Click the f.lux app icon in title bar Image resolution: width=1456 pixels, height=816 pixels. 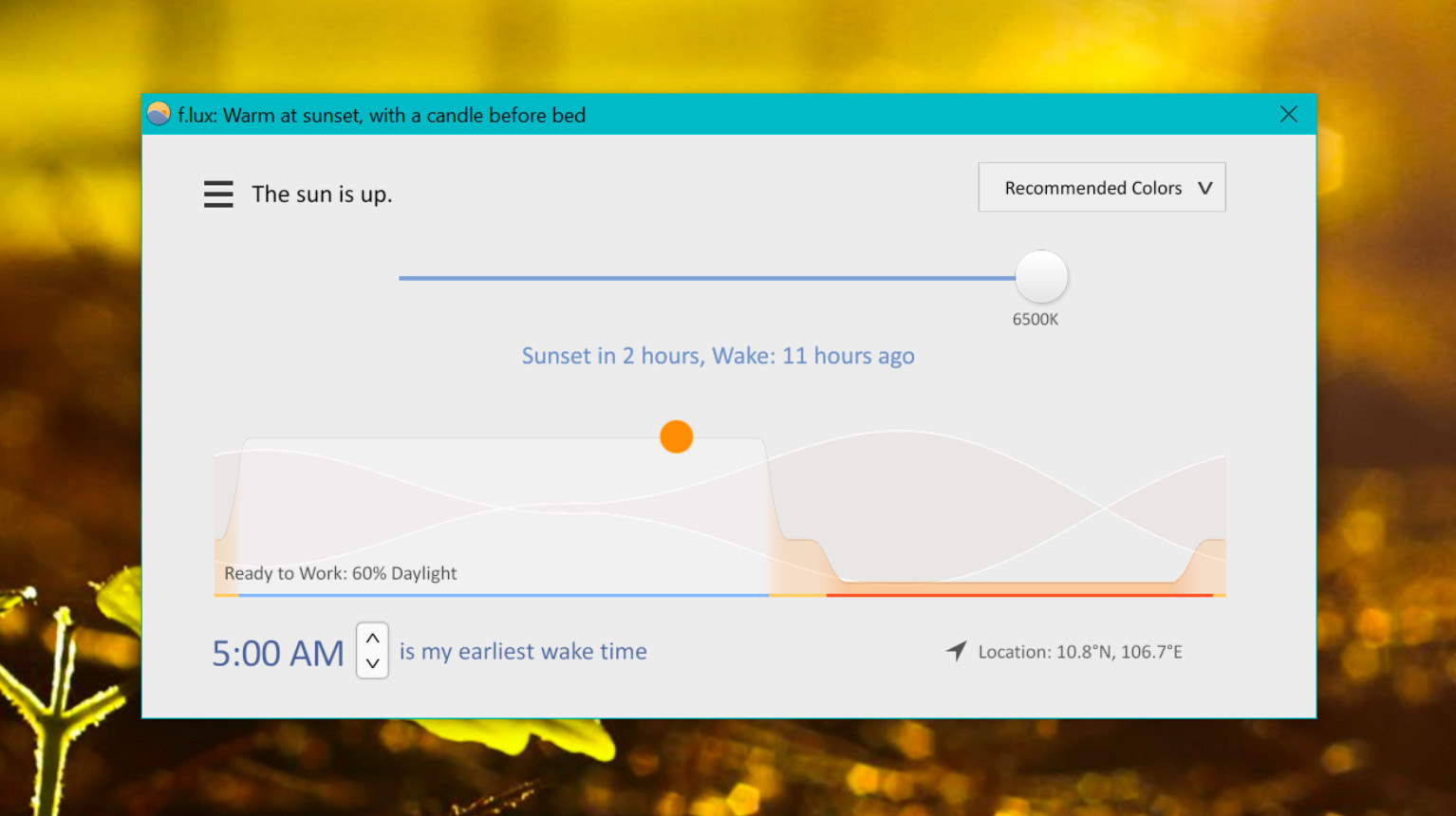click(159, 114)
